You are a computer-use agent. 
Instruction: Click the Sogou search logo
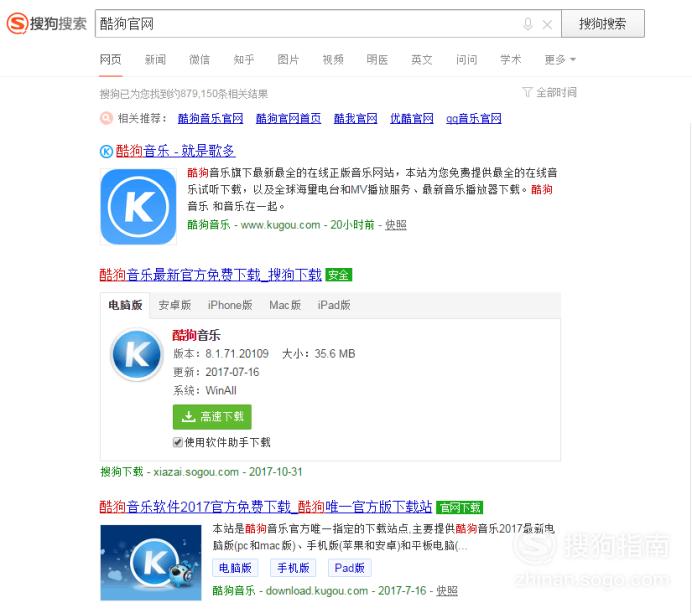pyautogui.click(x=46, y=23)
